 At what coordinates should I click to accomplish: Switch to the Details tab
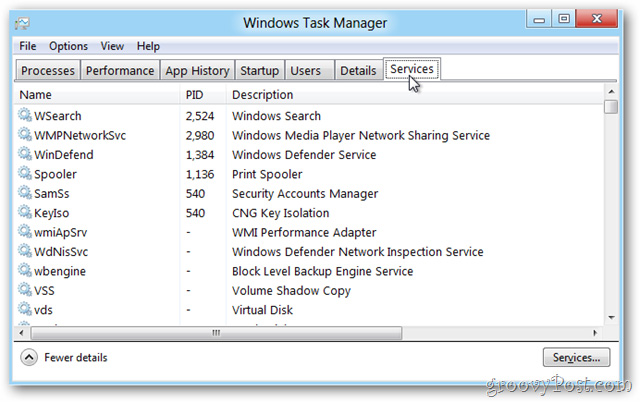(358, 70)
